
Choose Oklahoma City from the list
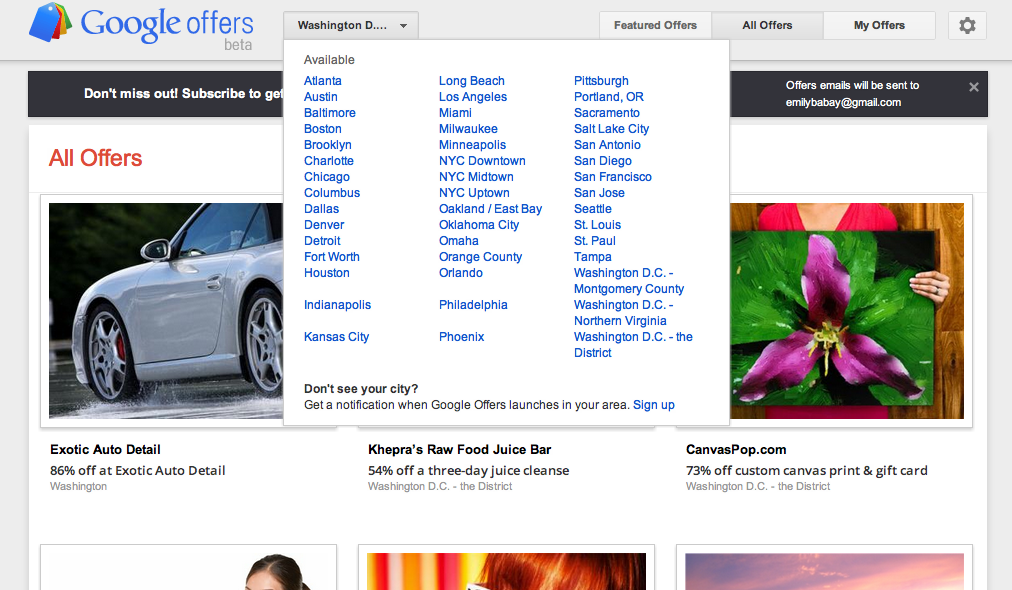pyautogui.click(x=479, y=225)
